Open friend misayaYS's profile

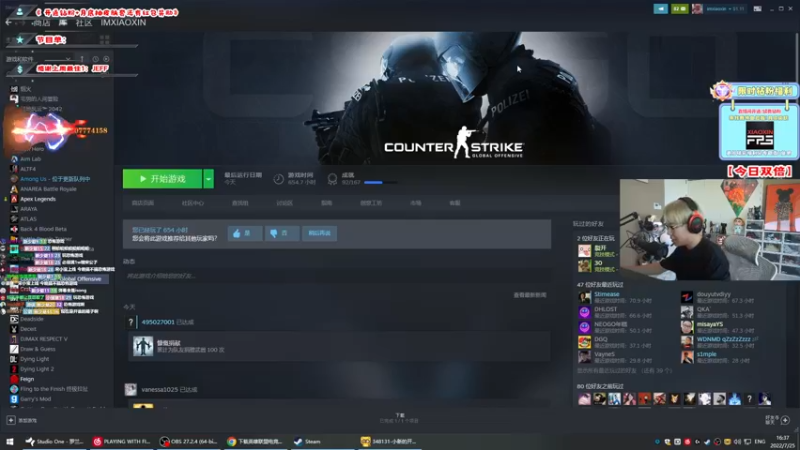(x=710, y=324)
